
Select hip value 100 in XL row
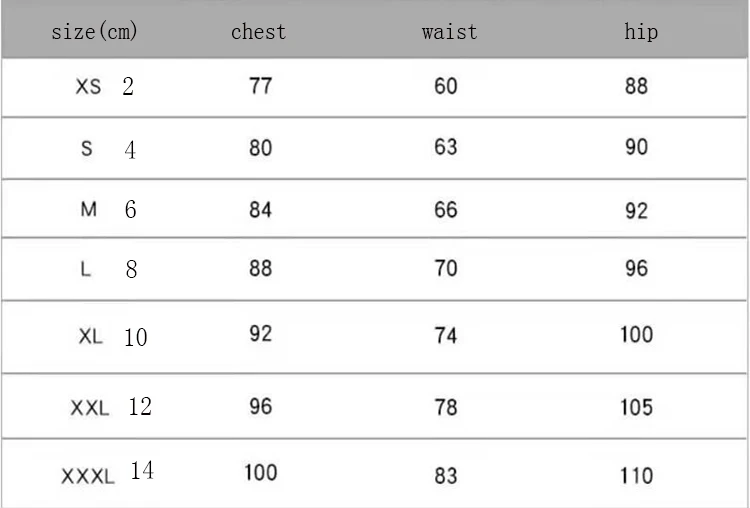click(636, 334)
